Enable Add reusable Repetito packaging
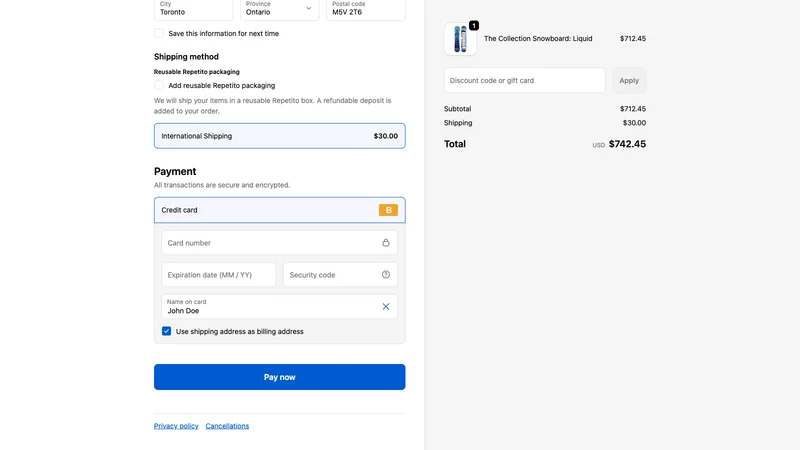 (x=159, y=85)
